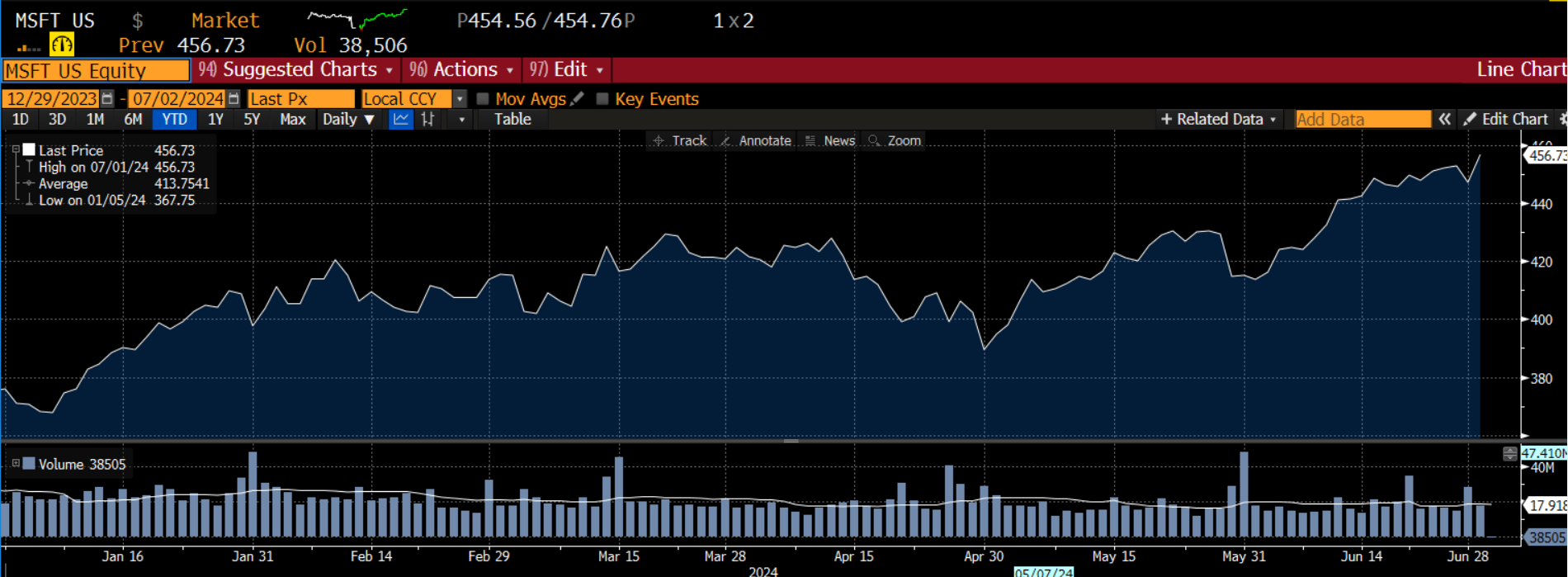Activate Annotate tool

coord(756,141)
